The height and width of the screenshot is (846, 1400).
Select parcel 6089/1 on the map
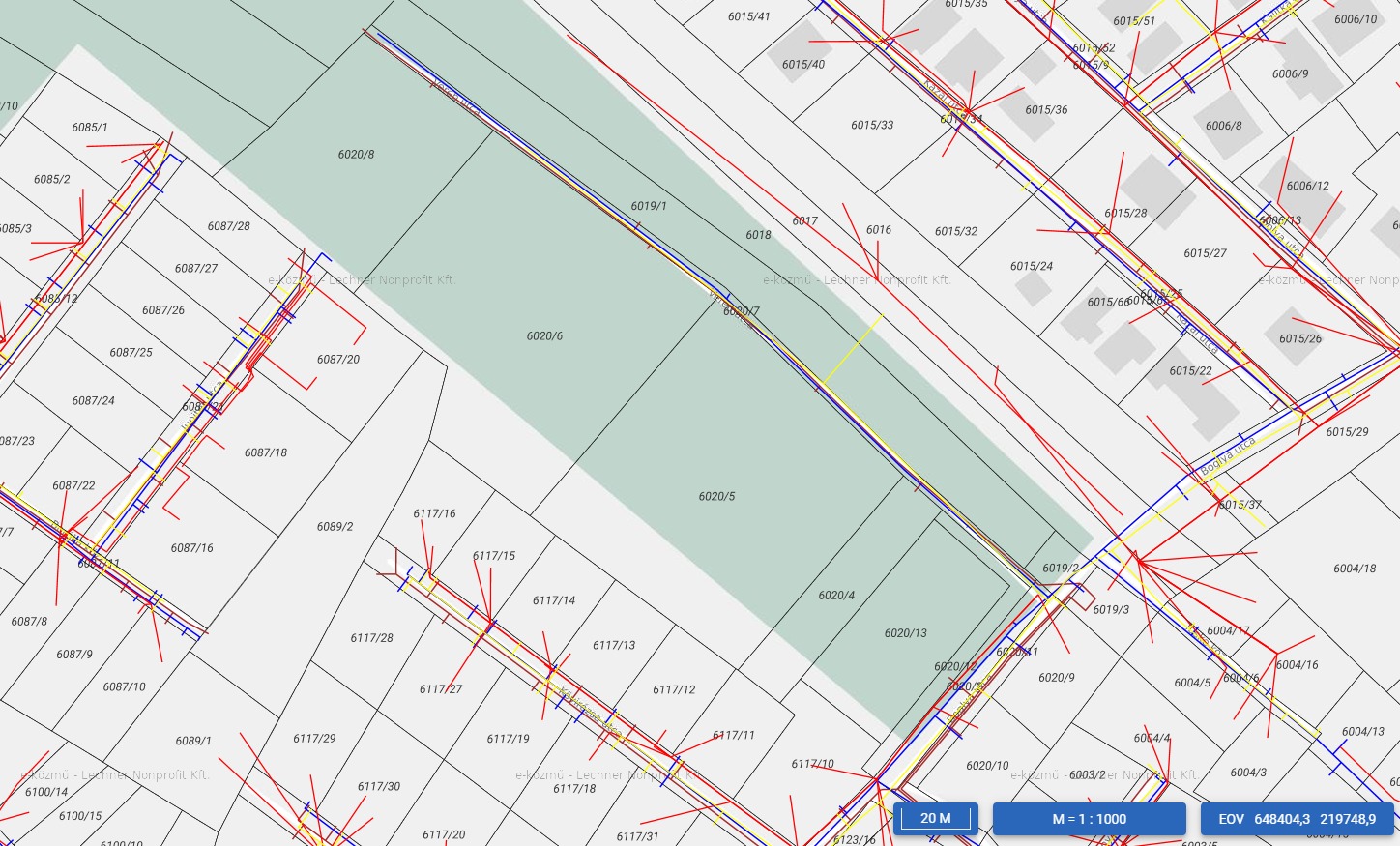[x=193, y=741]
